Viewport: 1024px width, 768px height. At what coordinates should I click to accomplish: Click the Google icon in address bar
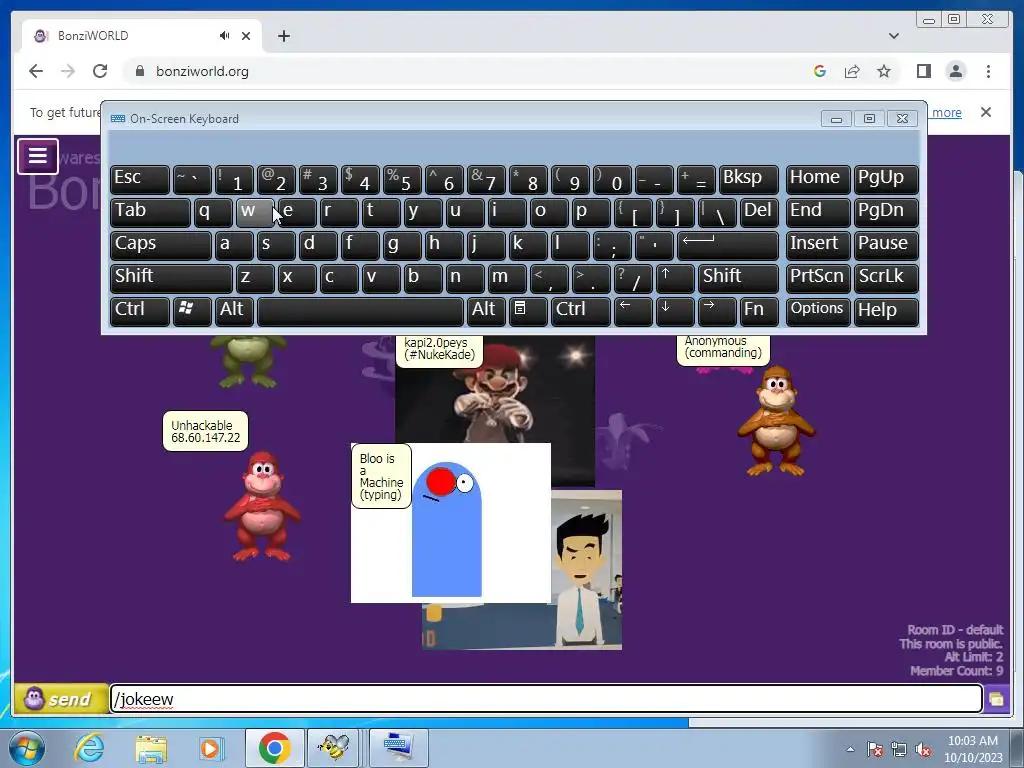(820, 71)
